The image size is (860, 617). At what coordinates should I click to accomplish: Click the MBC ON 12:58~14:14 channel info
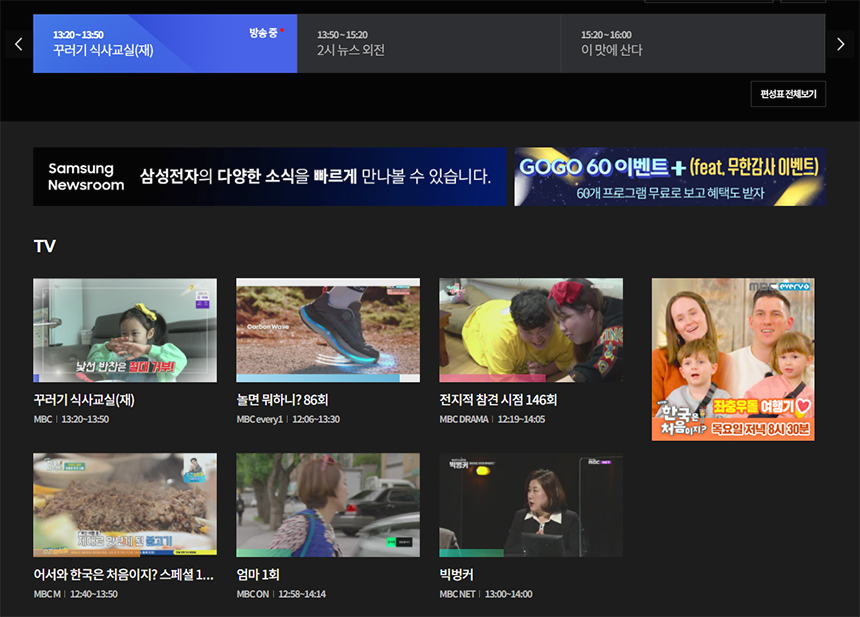coord(281,595)
